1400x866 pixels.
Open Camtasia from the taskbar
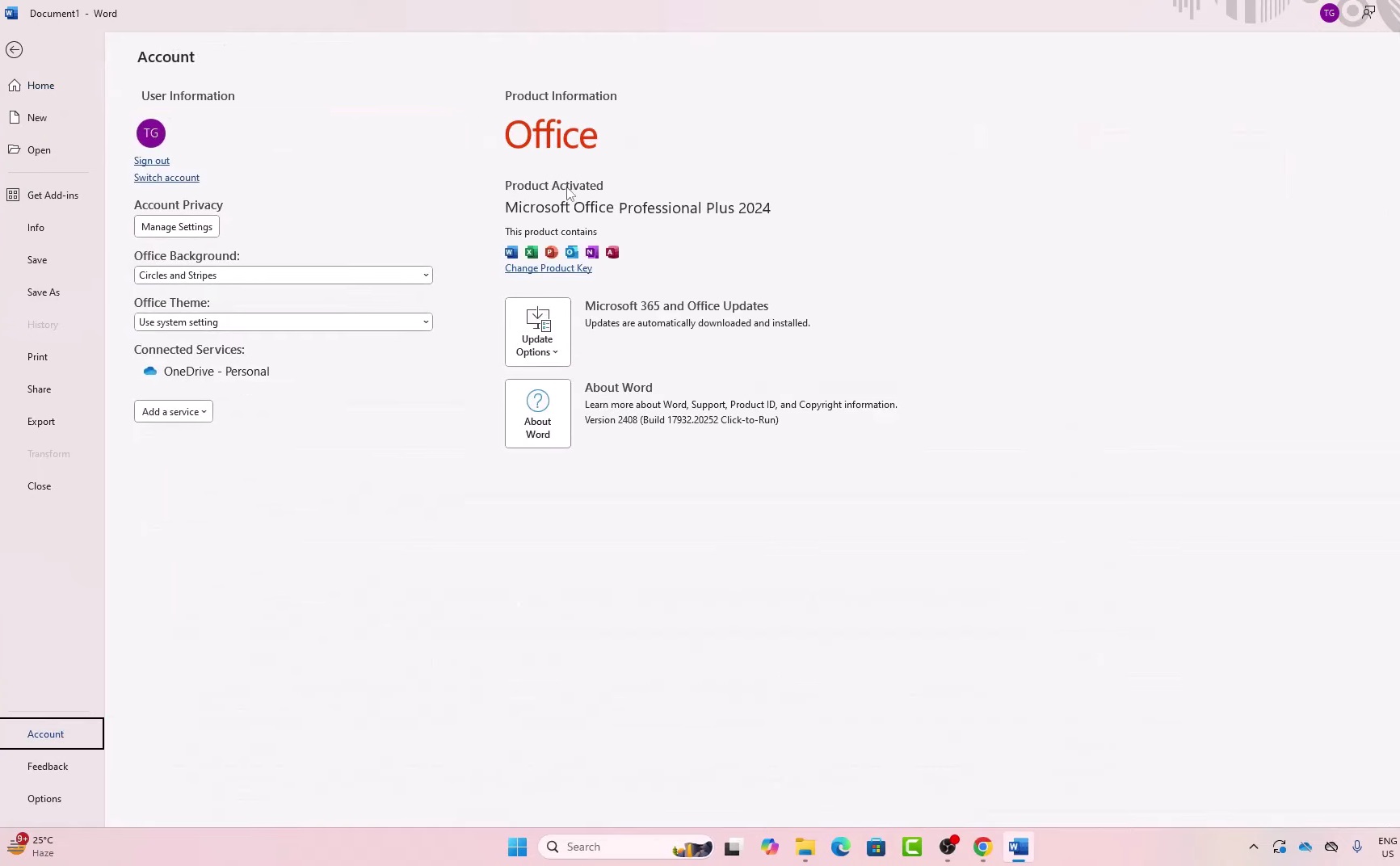coord(912,847)
